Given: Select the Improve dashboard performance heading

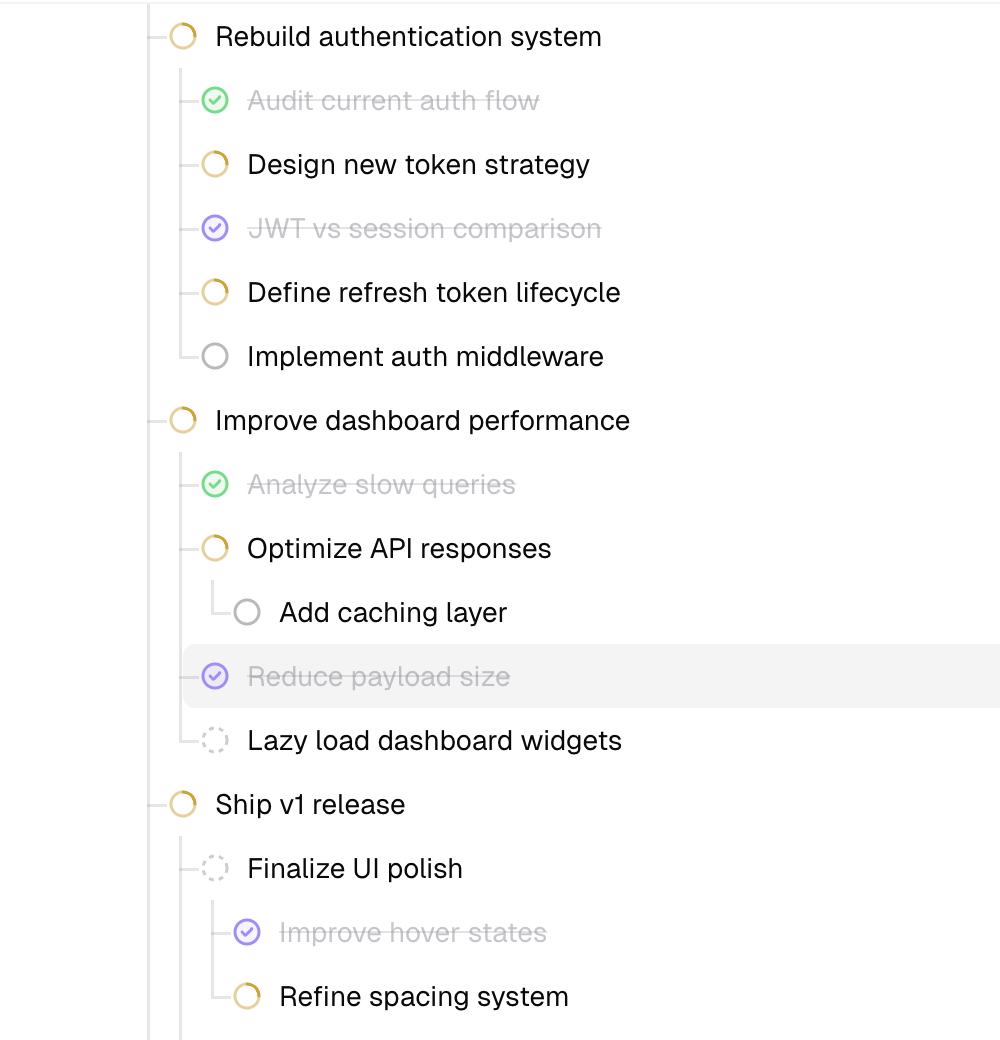Looking at the screenshot, I should [x=422, y=420].
